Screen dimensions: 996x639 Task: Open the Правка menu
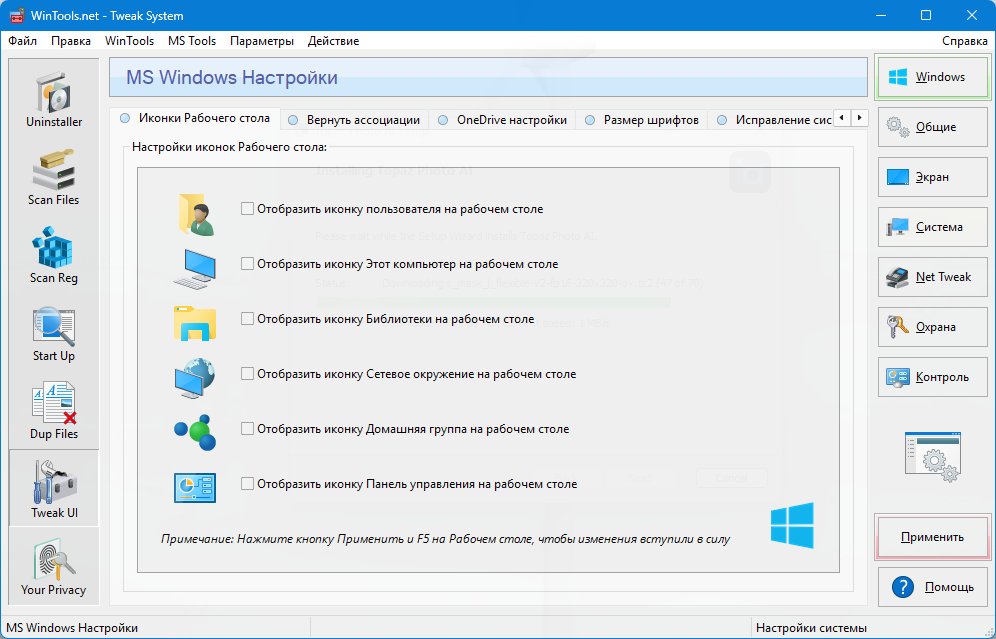pos(71,41)
